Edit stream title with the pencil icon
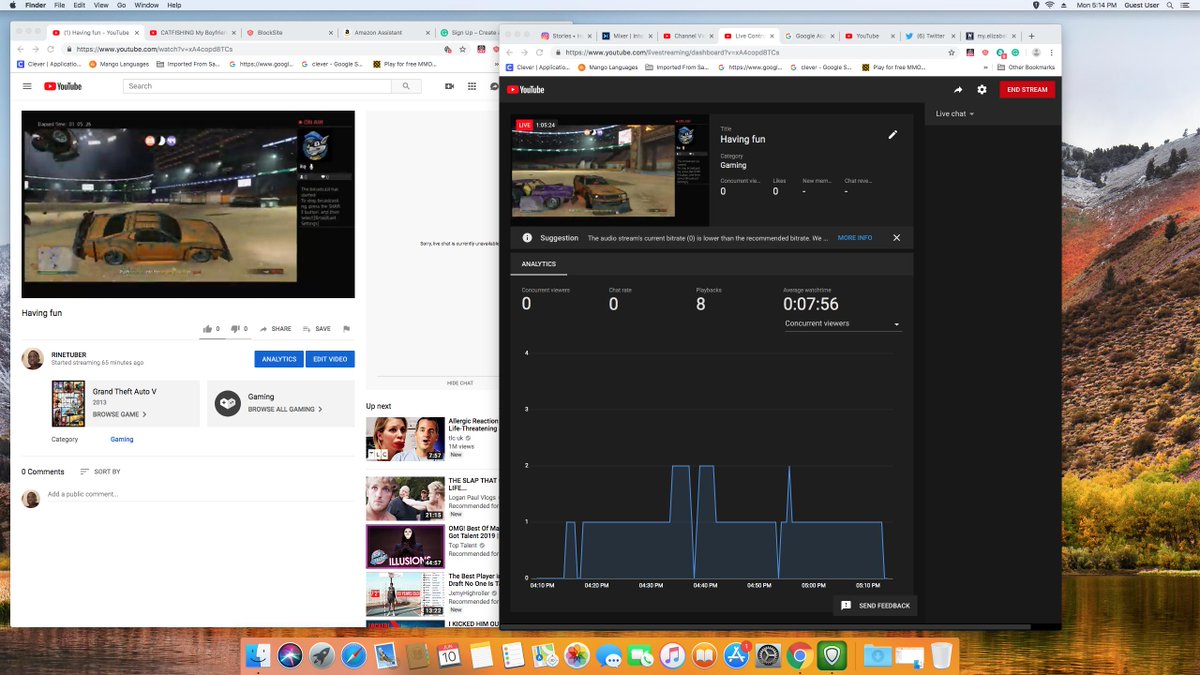The height and width of the screenshot is (675, 1200). tap(893, 135)
